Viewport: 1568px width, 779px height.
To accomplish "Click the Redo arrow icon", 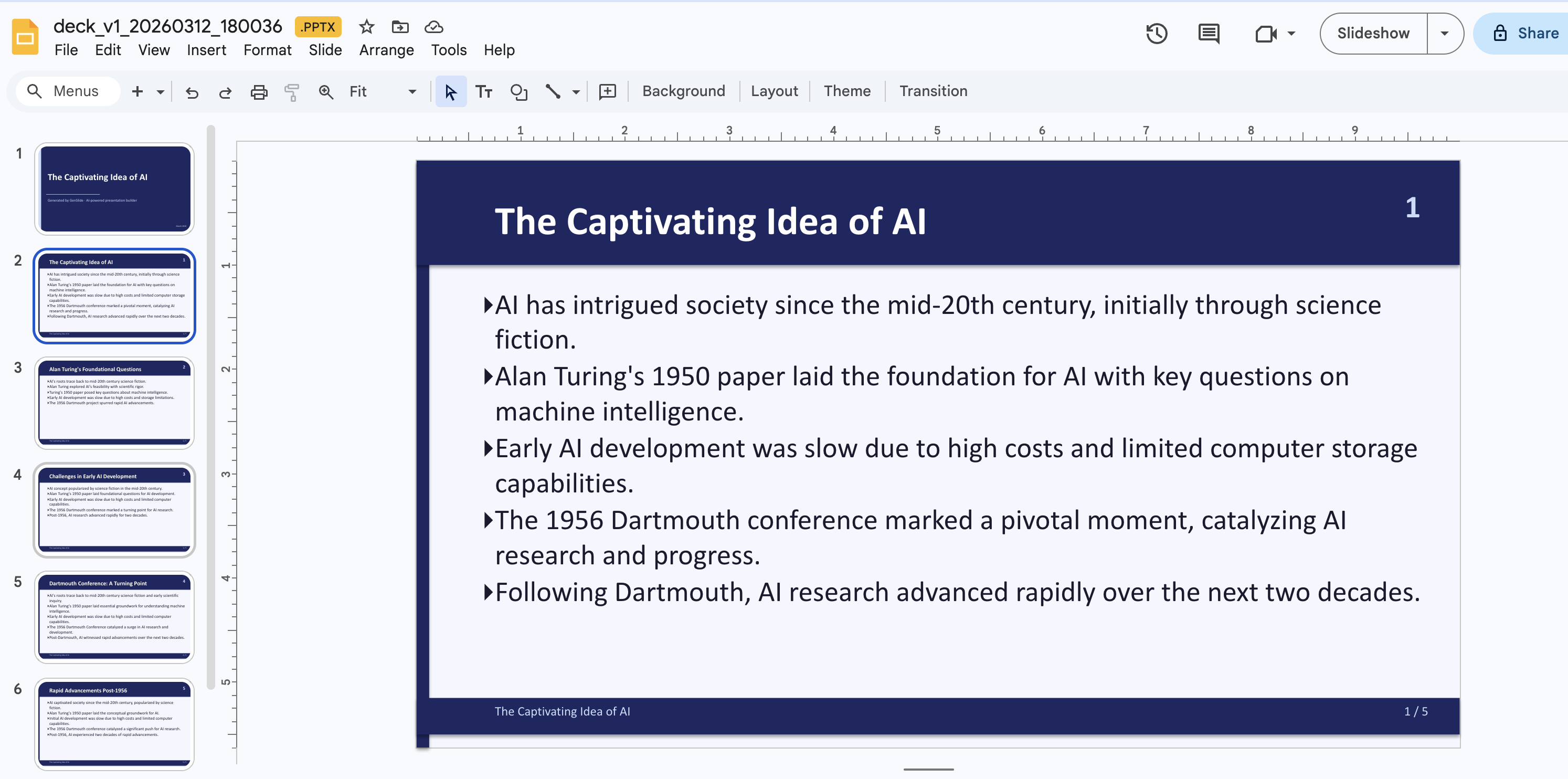I will (225, 92).
